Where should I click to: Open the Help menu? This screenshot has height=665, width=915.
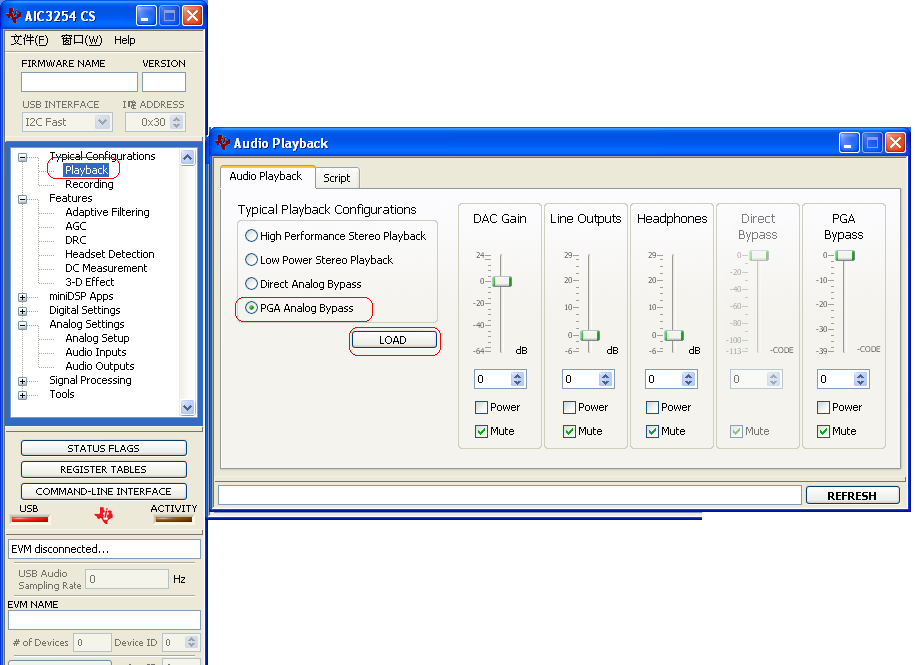coord(124,40)
